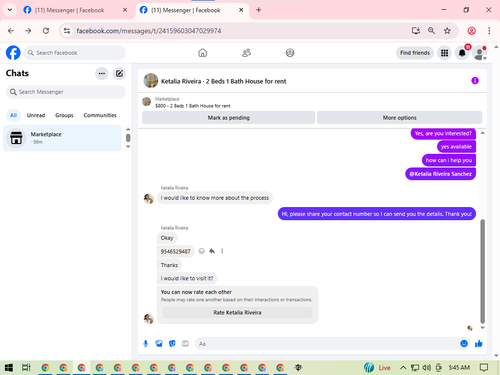The image size is (500, 375).
Task: Select the Communities chats filter
Action: tap(100, 115)
